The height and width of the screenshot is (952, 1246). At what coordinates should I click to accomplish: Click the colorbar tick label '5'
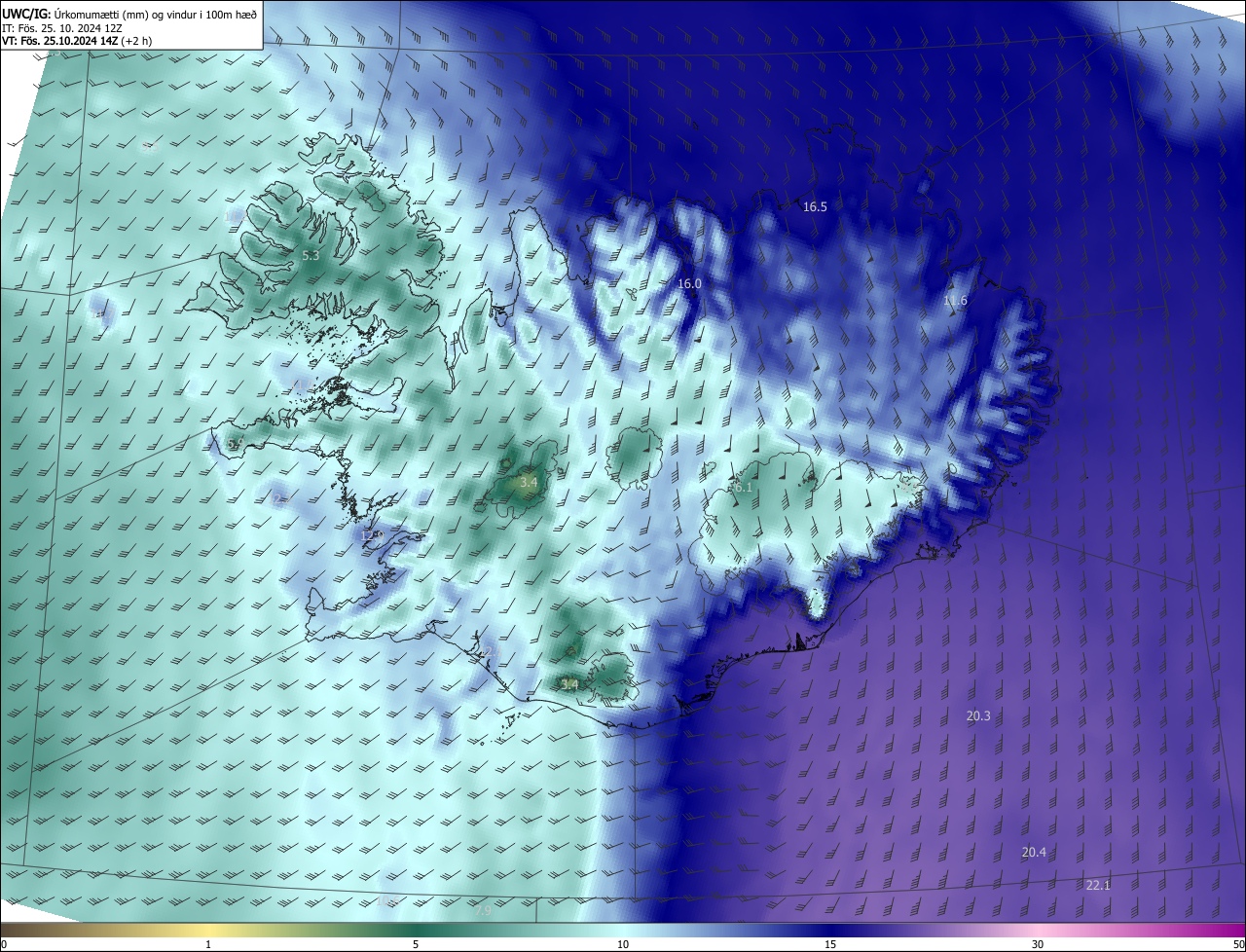(416, 944)
